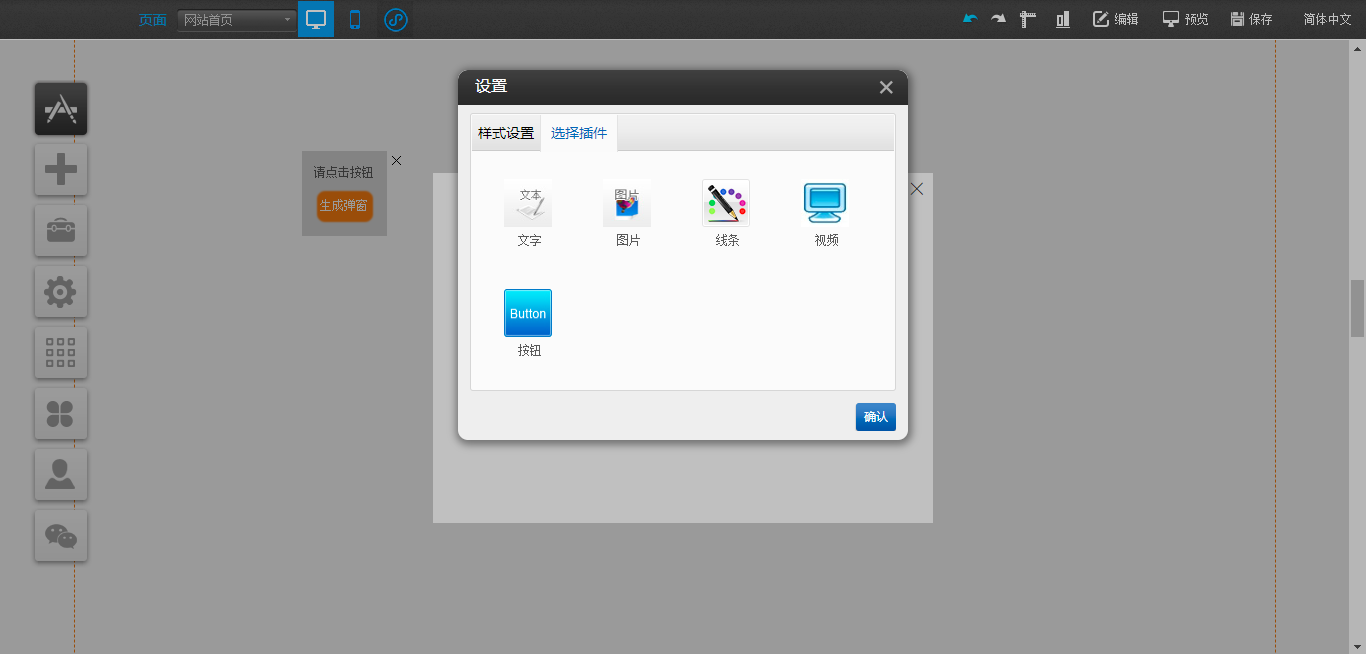
Task: Click the plus add-component sidebar icon
Action: [61, 170]
